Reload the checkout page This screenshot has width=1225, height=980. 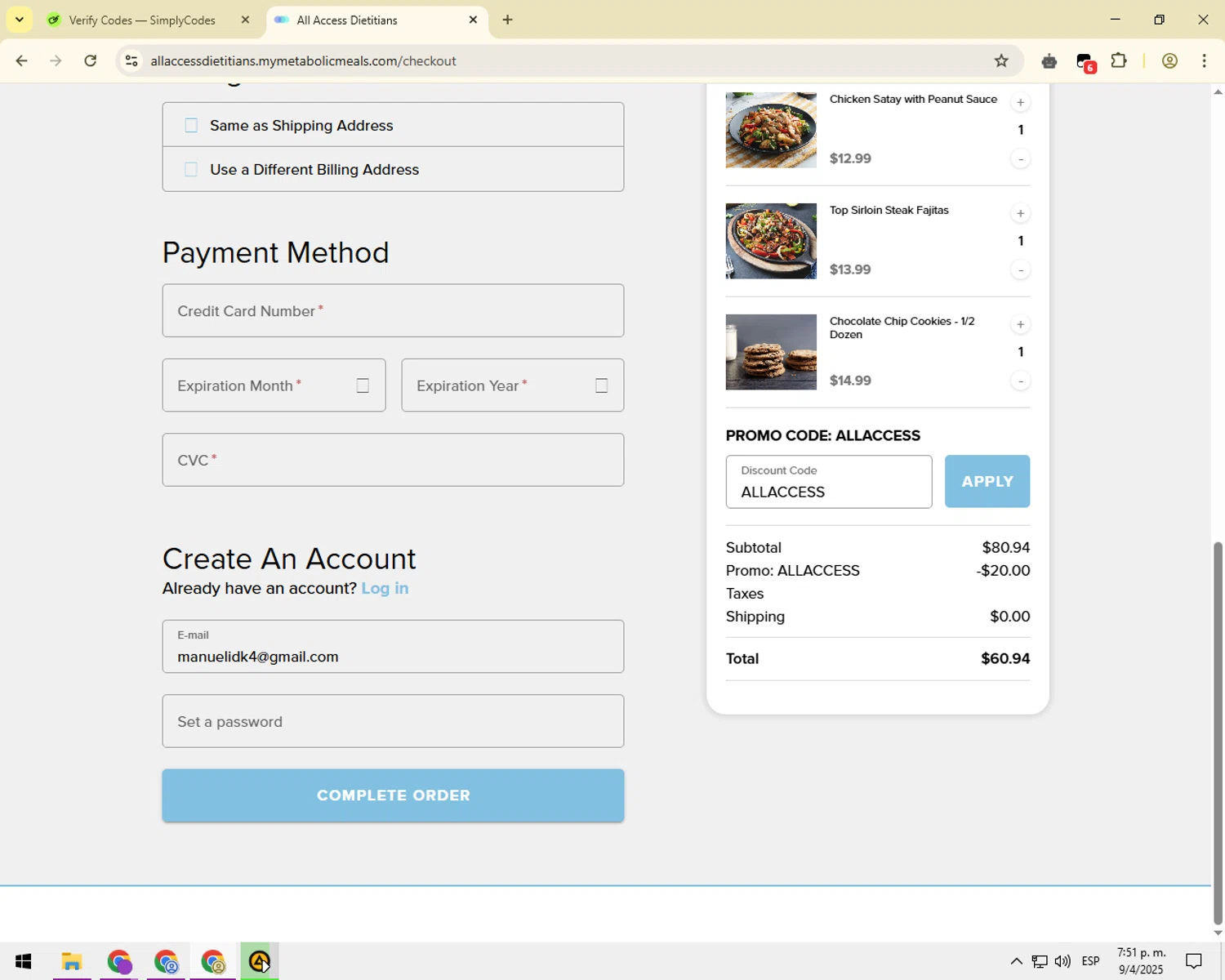coord(91,60)
